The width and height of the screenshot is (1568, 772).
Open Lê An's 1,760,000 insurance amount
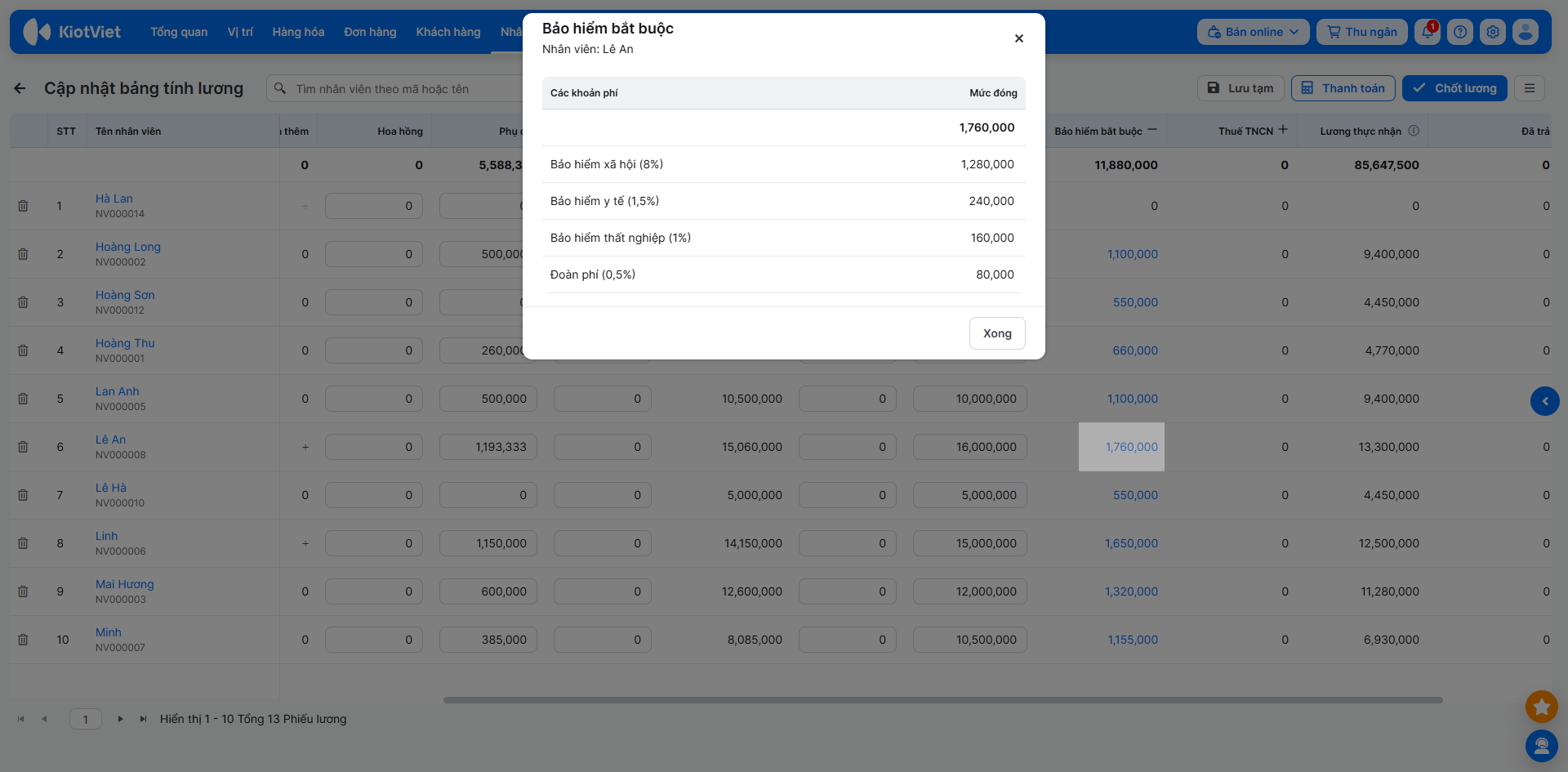coord(1131,447)
